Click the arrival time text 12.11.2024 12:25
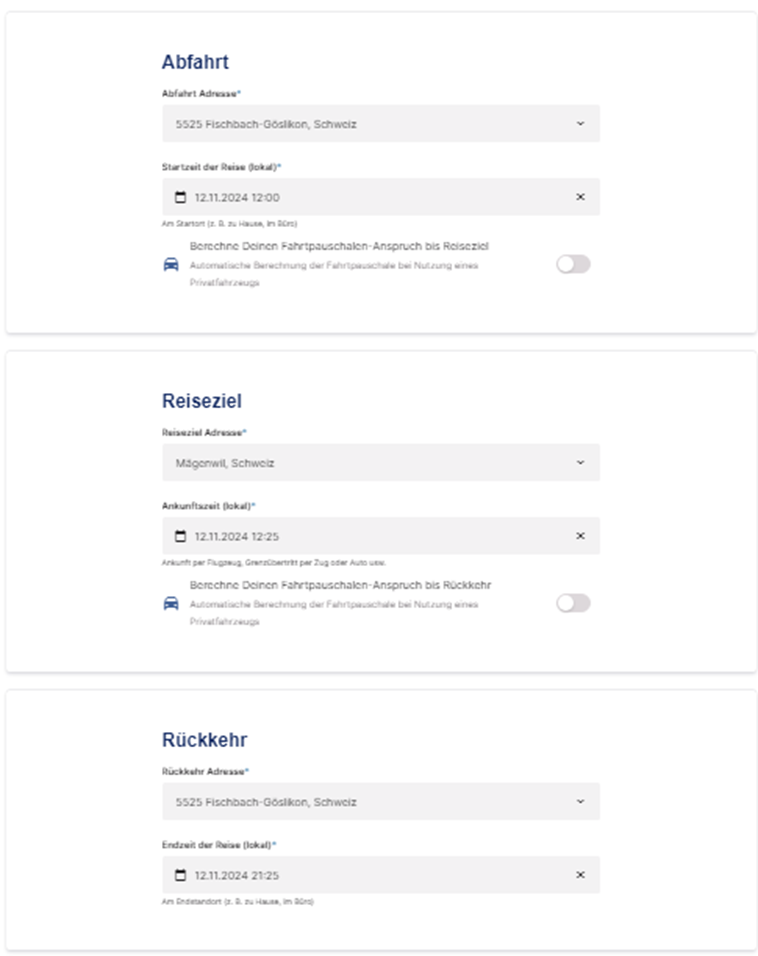 (x=237, y=537)
